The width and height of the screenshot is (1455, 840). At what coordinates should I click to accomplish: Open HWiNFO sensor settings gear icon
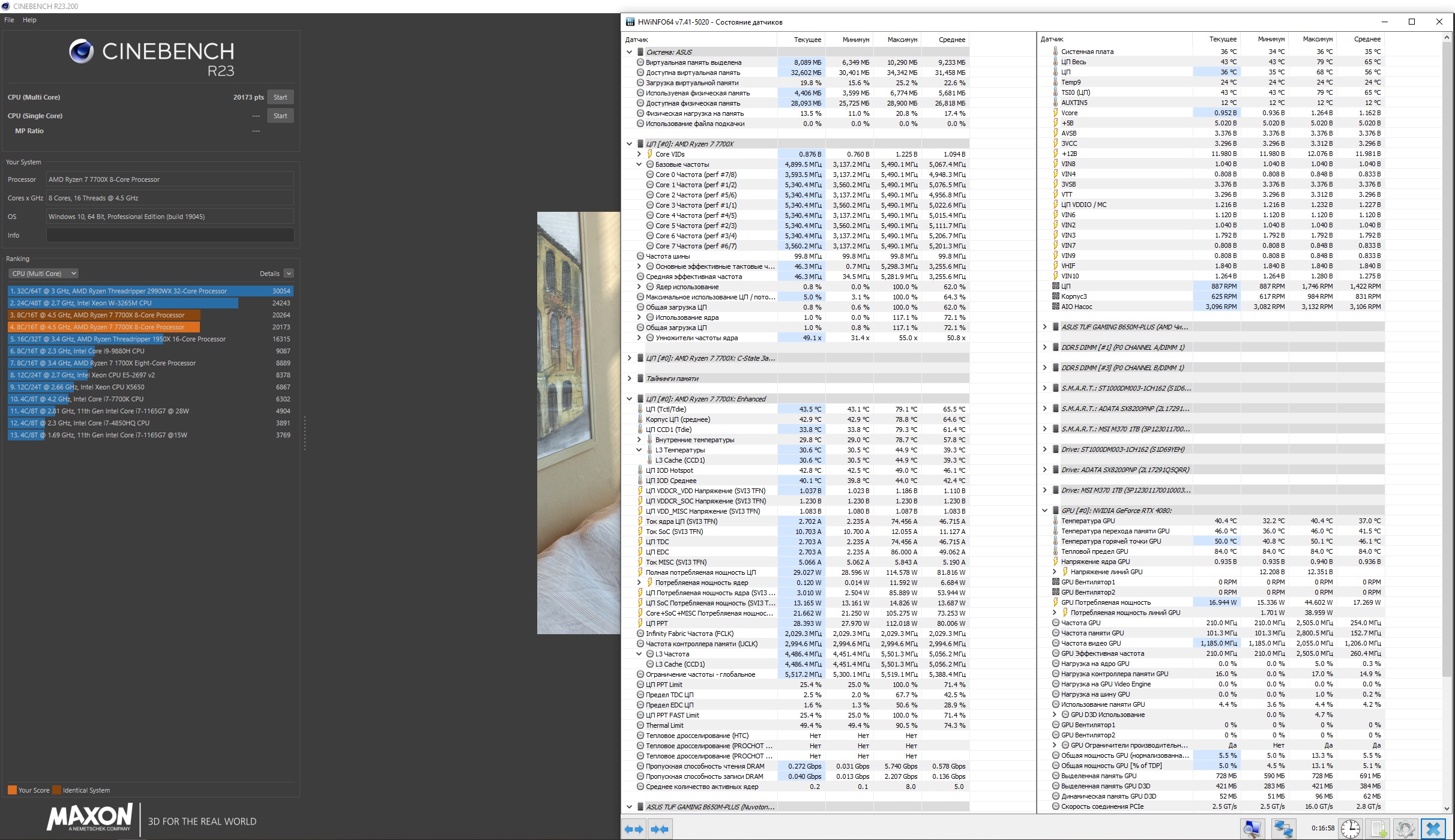pos(1406,829)
